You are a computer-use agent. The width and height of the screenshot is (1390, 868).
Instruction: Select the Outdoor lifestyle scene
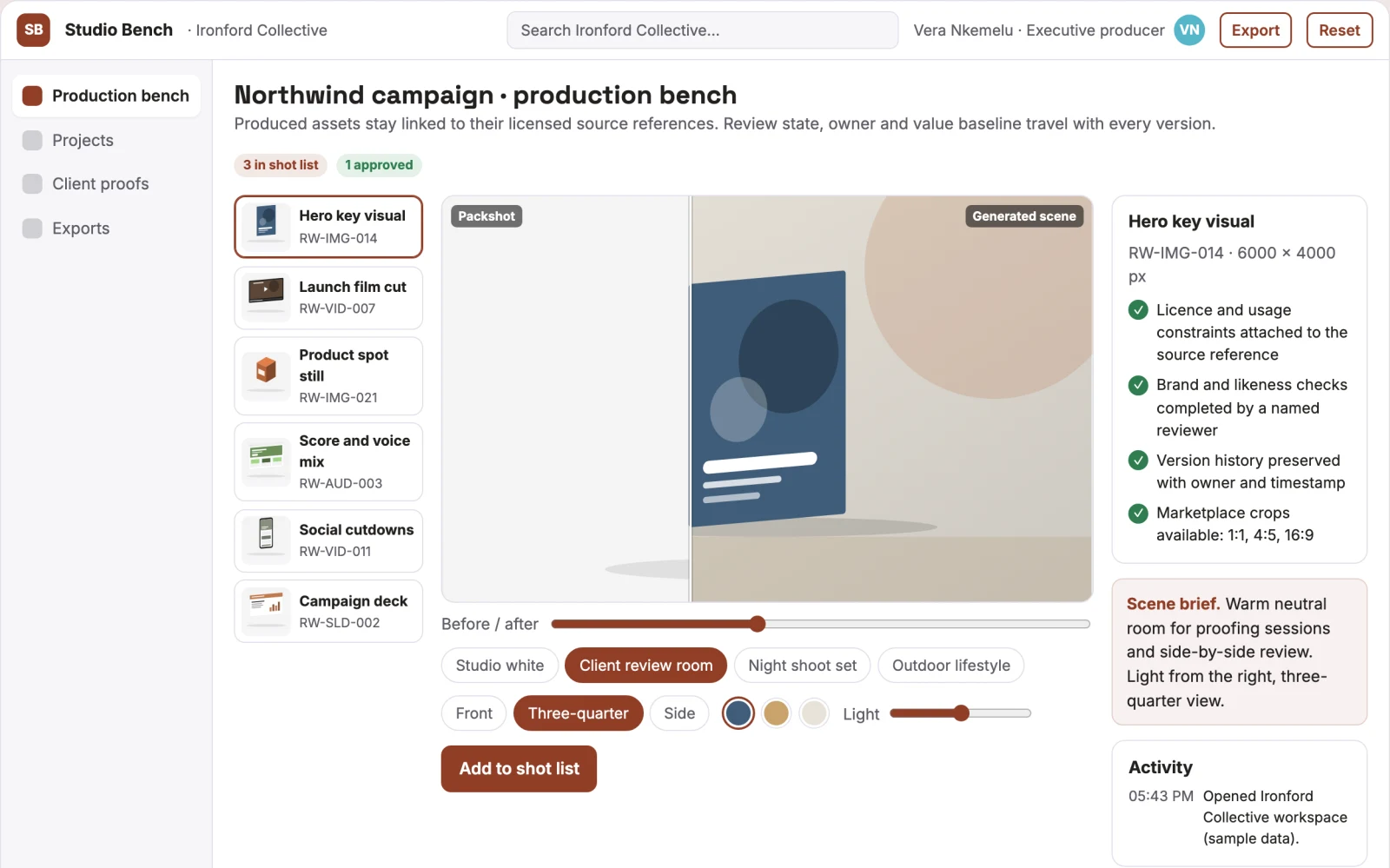951,666
